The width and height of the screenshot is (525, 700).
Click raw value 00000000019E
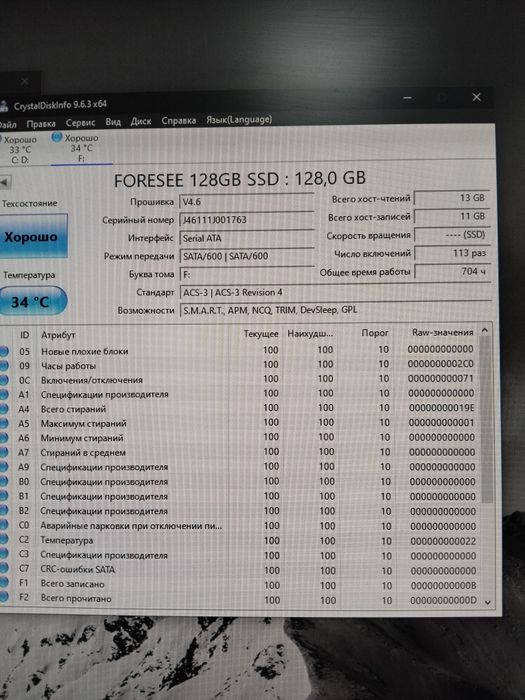pyautogui.click(x=442, y=408)
